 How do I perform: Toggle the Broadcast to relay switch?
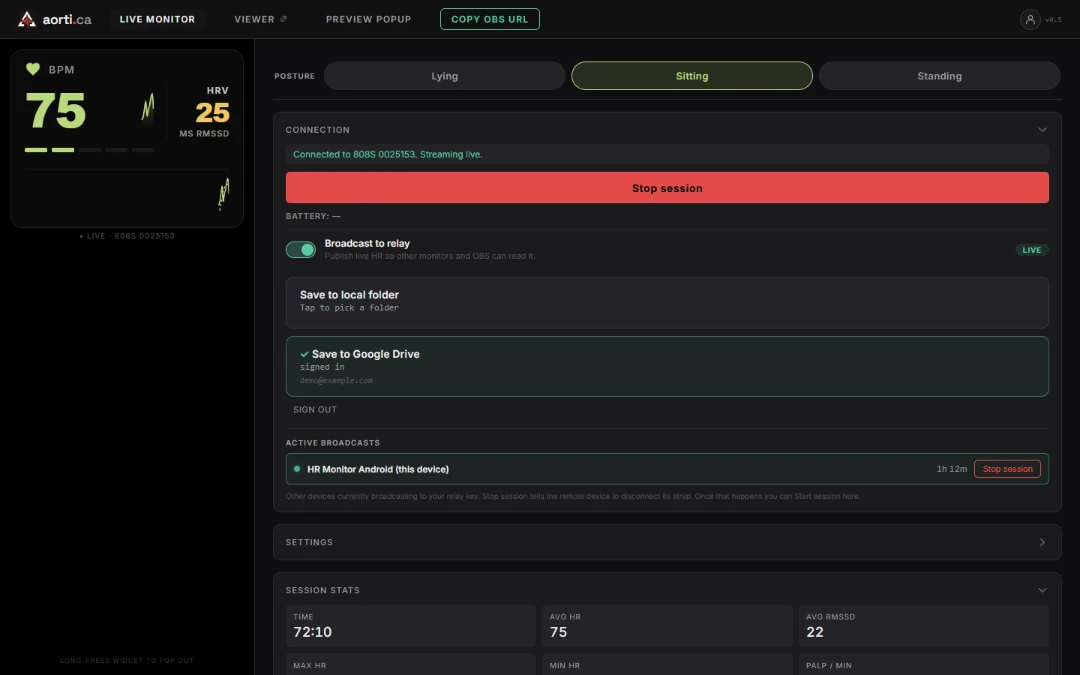tap(301, 249)
